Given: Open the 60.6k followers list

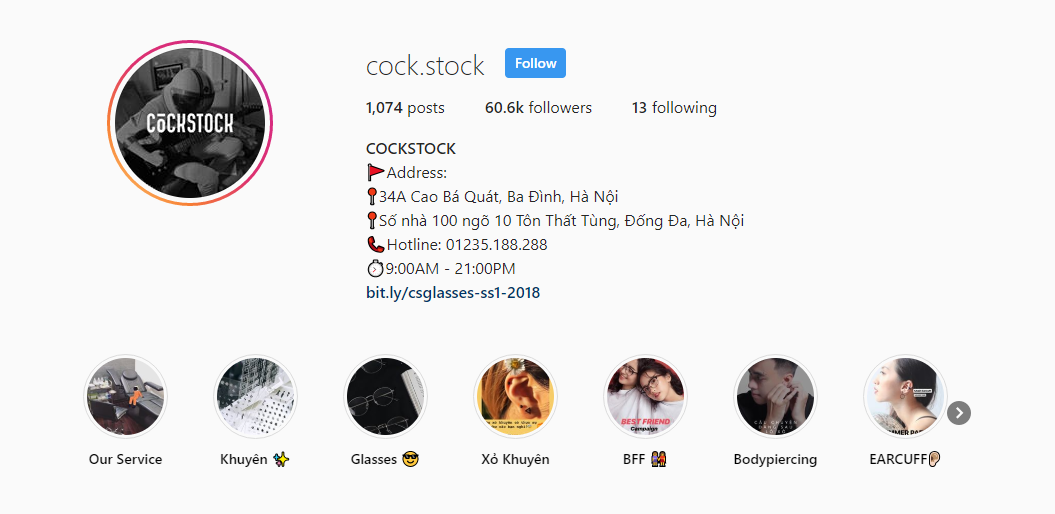Looking at the screenshot, I should tap(538, 108).
